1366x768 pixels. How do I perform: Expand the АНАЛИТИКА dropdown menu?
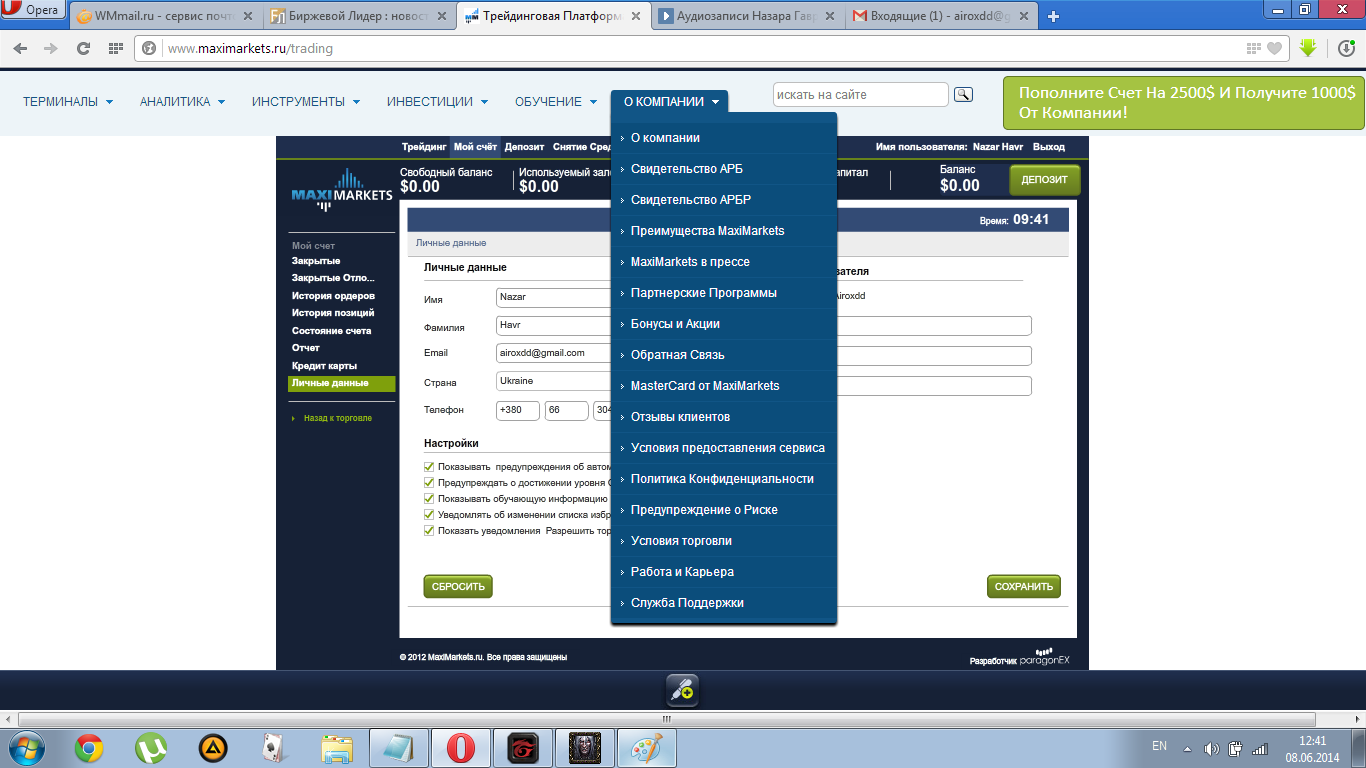(x=183, y=101)
